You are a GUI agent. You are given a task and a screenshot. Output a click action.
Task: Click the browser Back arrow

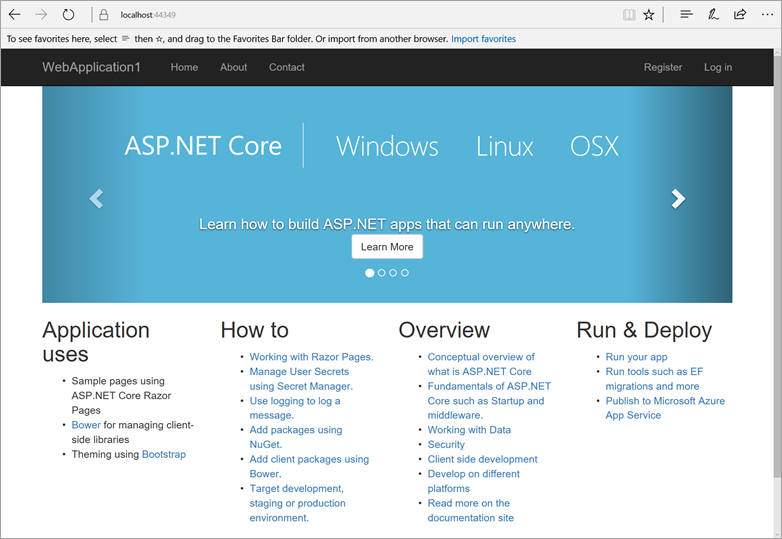tap(14, 14)
